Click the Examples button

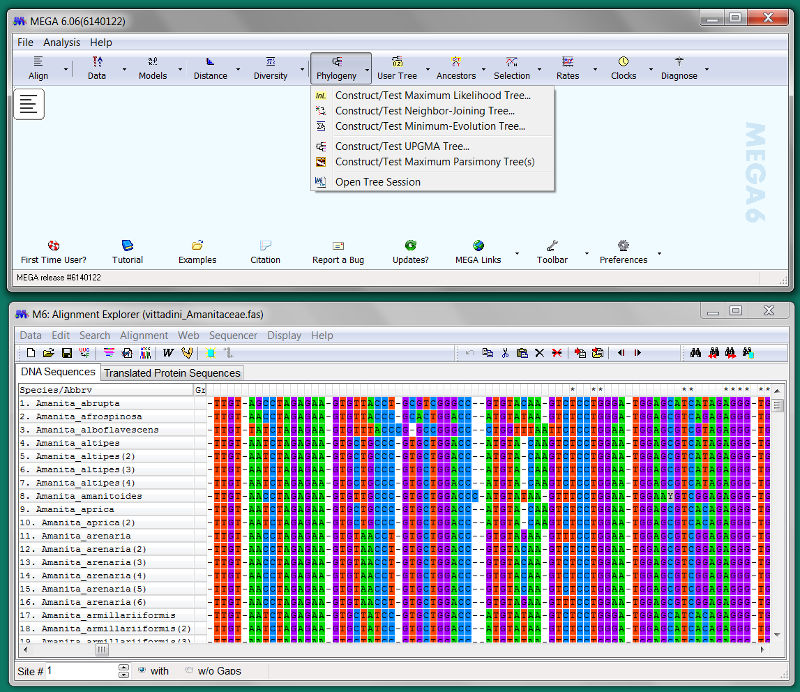pyautogui.click(x=197, y=252)
